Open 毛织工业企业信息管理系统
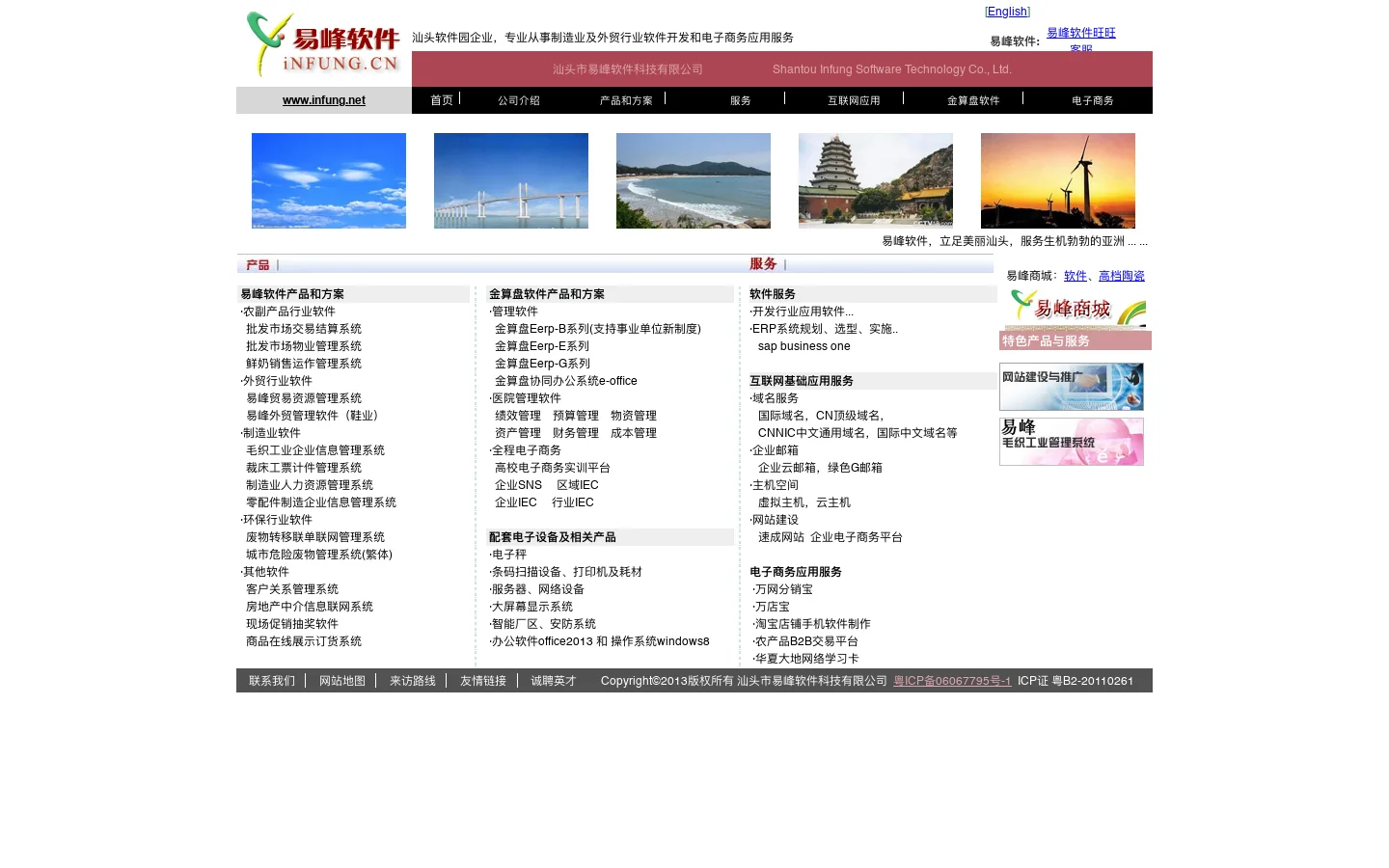This screenshot has height=868, width=1389. point(315,450)
